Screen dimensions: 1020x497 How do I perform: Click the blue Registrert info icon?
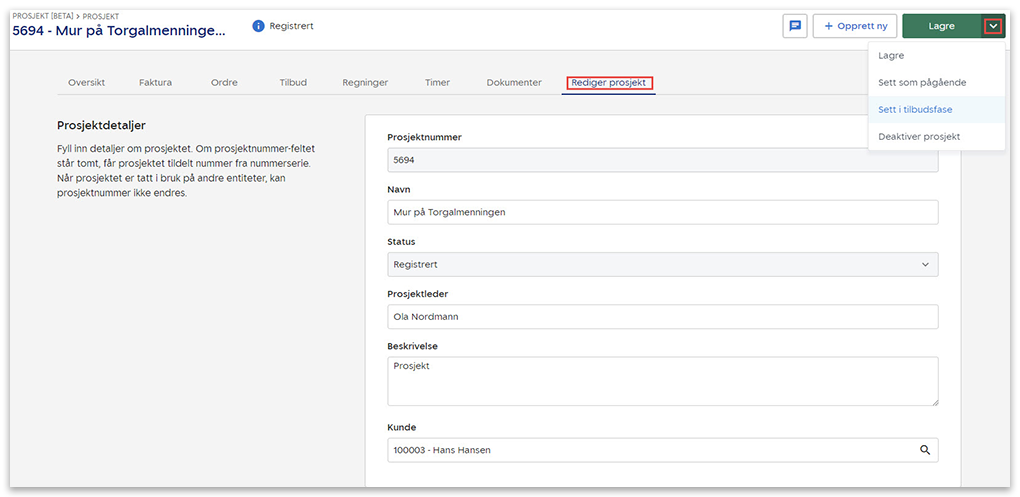pos(259,26)
